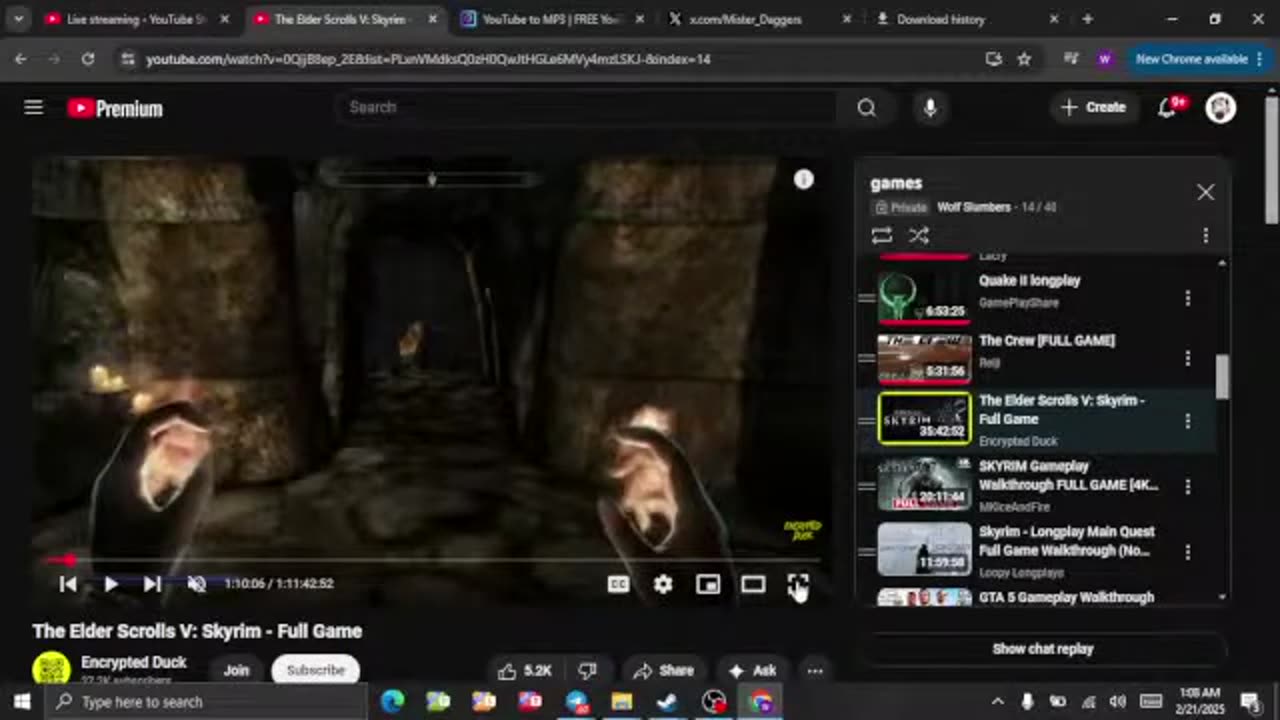Play the Skyrim video
1280x720 pixels.
[110, 584]
